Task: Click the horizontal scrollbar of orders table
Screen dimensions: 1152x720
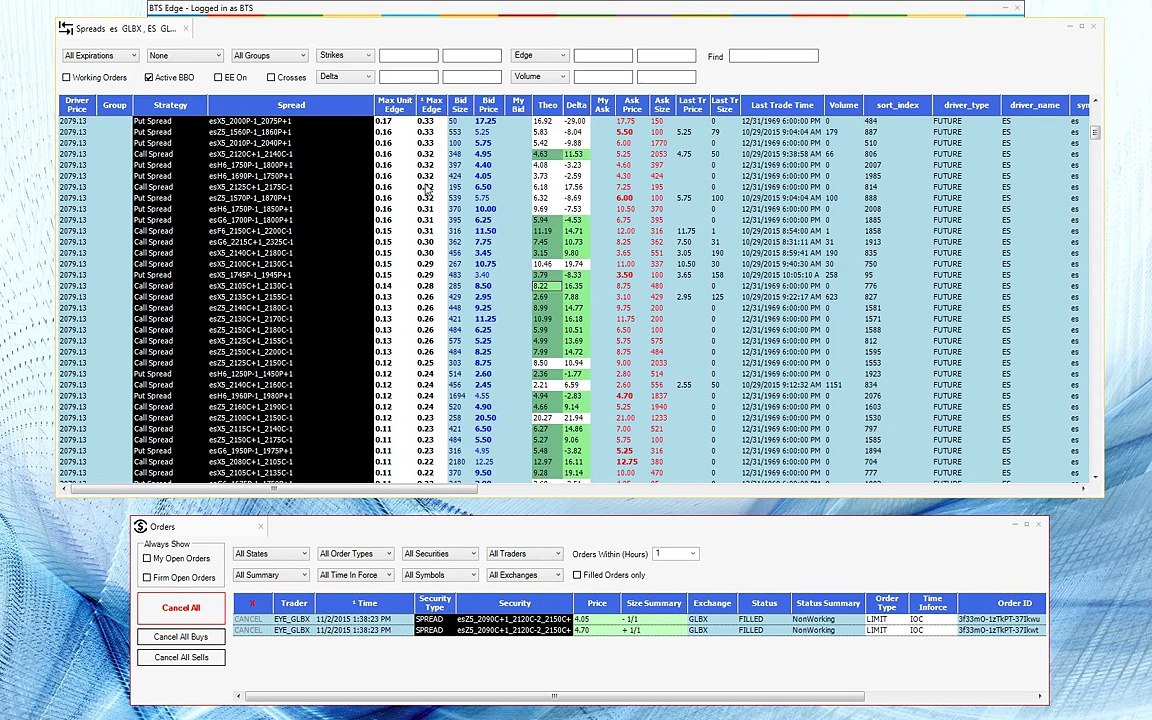Action: [x=555, y=696]
